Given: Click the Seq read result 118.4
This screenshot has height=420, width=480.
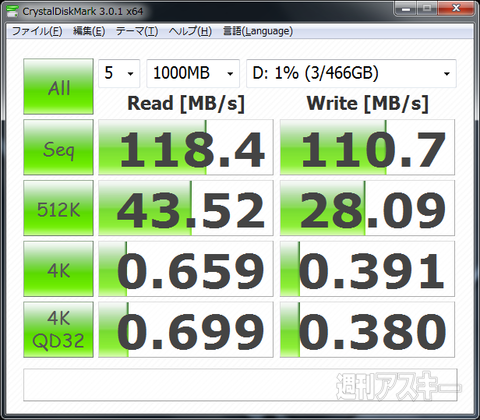Looking at the screenshot, I should [186, 147].
